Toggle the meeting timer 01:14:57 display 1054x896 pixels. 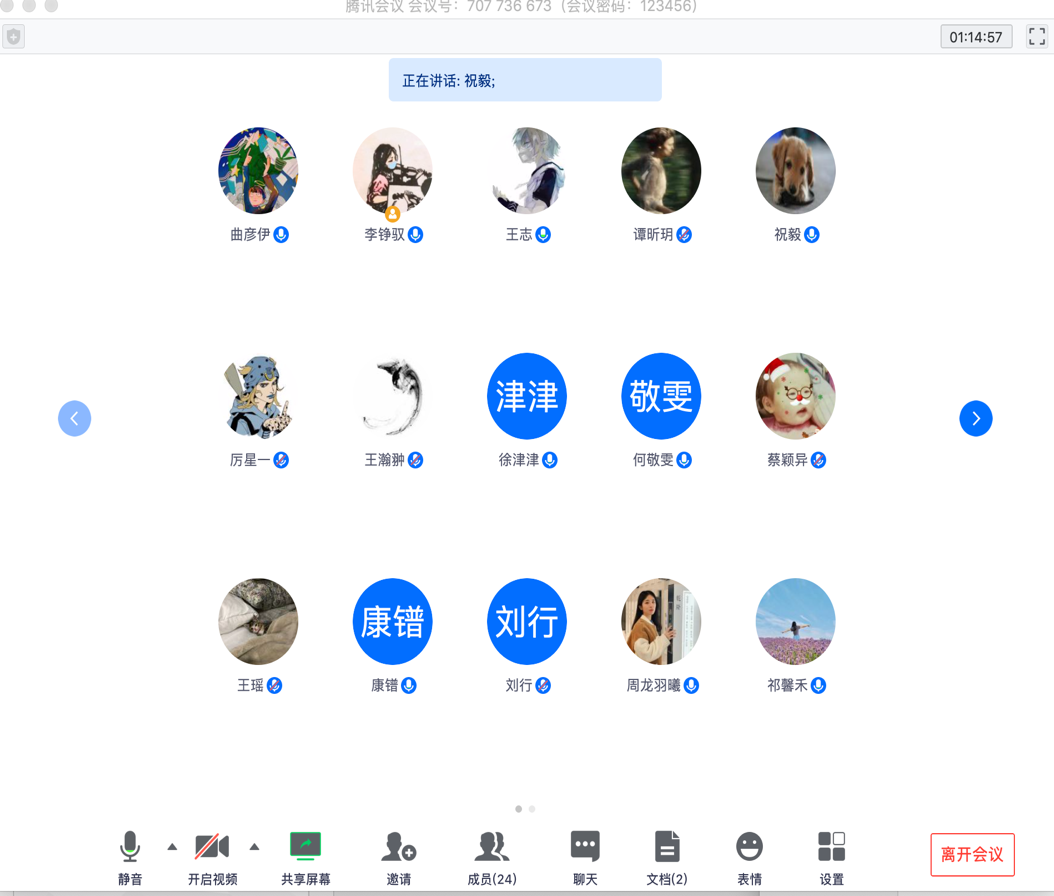(976, 37)
